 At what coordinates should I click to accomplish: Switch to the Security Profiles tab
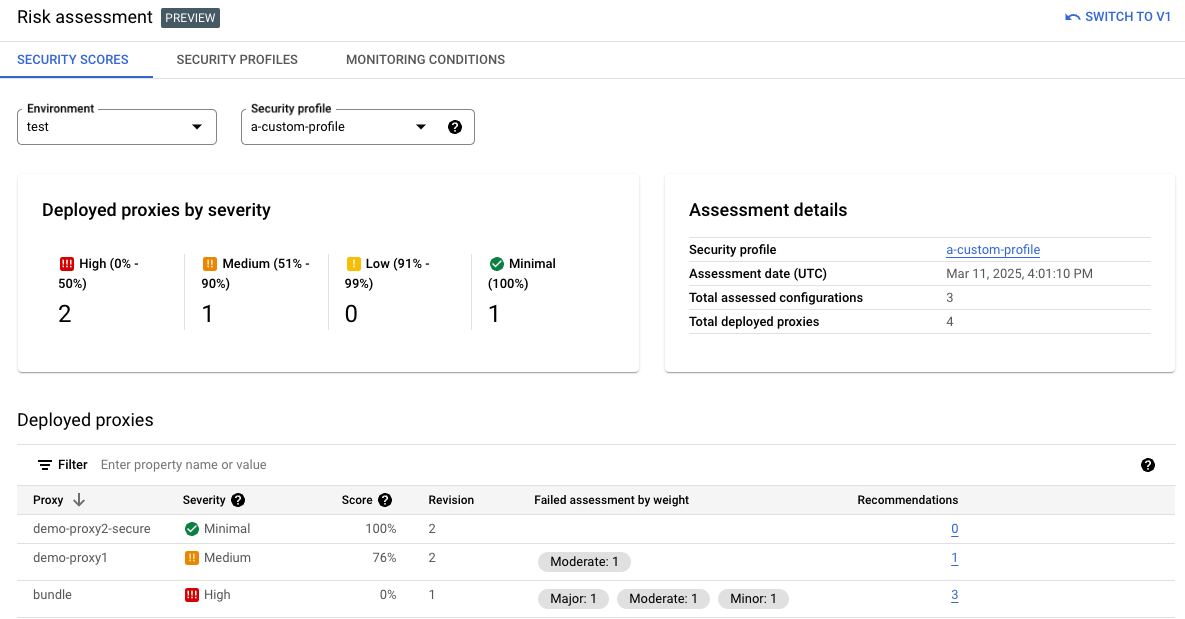[236, 60]
